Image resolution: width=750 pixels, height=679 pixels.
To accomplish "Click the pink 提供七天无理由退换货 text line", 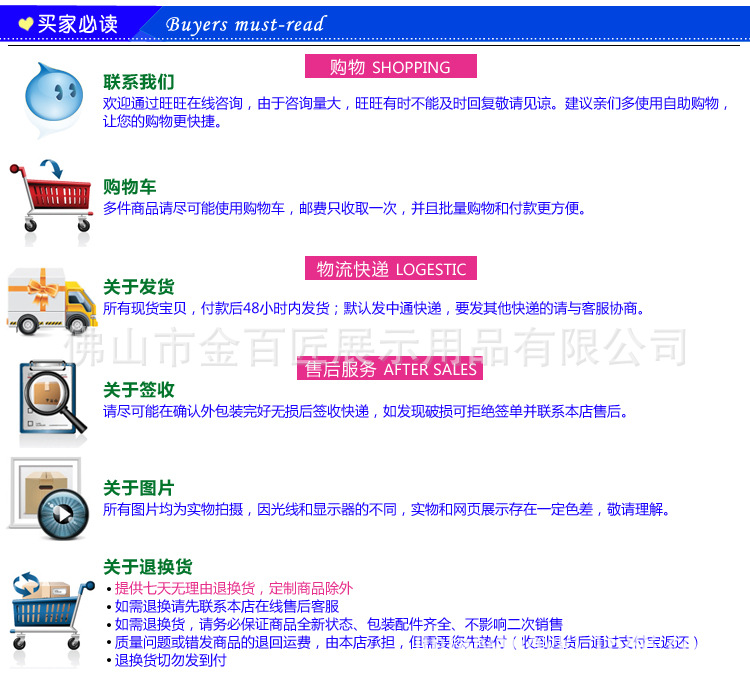I will 233,589.
